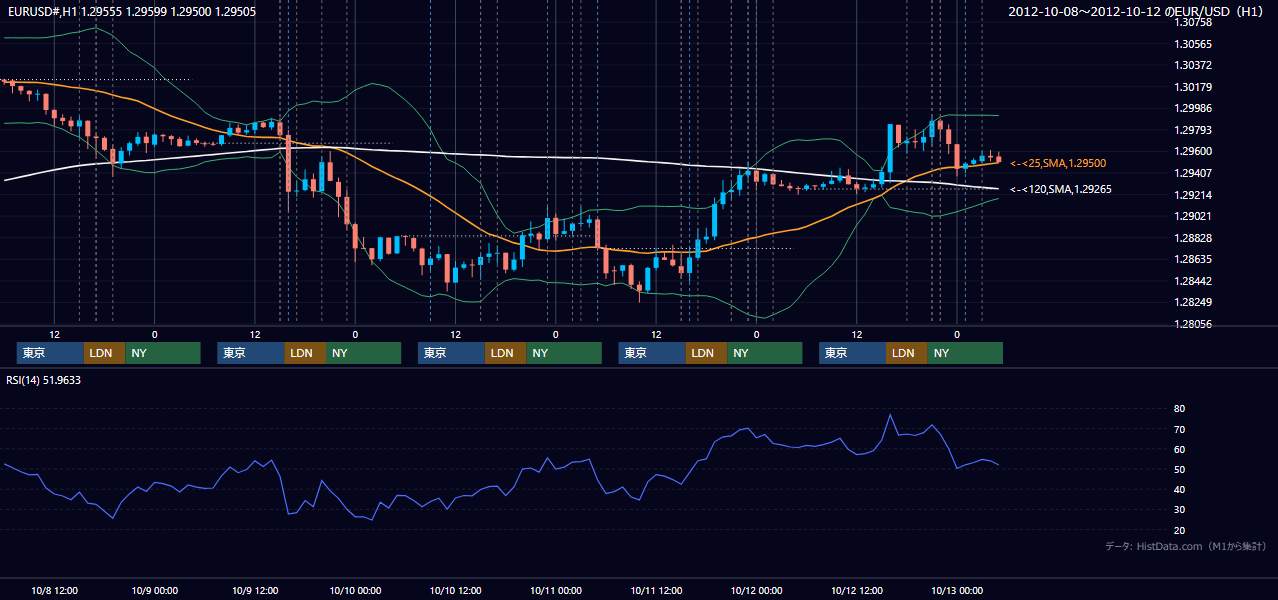Click the 10/9 12:00 time axis label
This screenshot has height=600, width=1278.
click(255, 590)
